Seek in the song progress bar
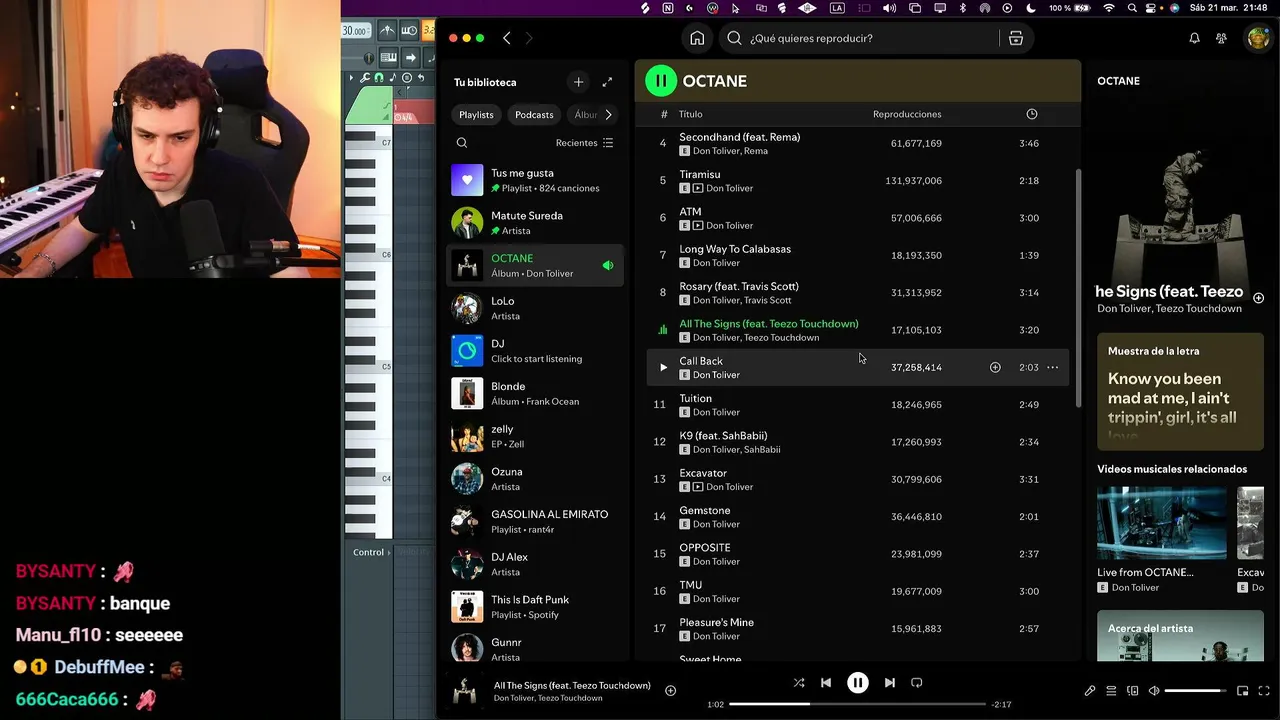The image size is (1280, 720). point(857,704)
